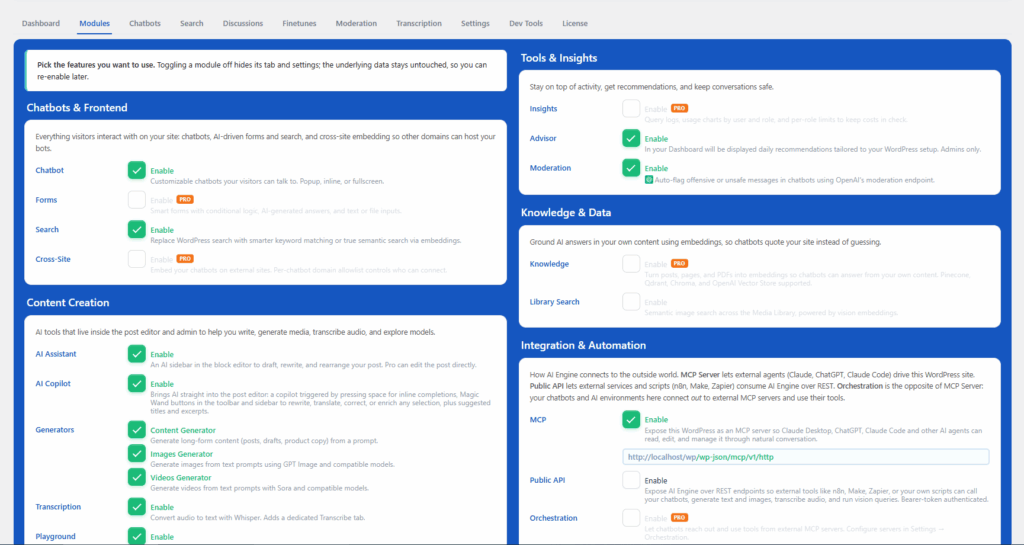The image size is (1024, 545).
Task: Click the 'Content Creation' section heading
Action: [68, 302]
